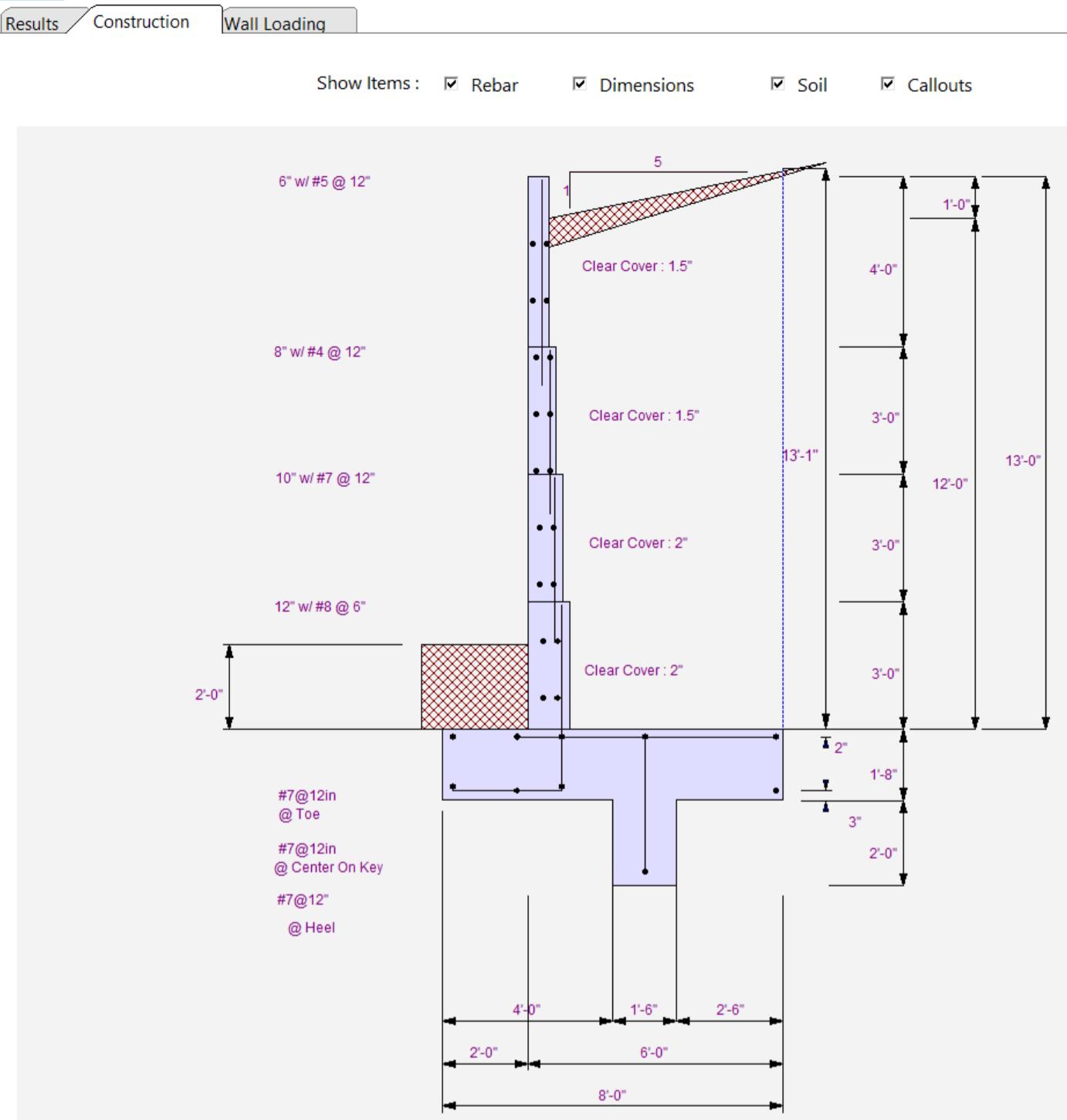Click the slope value 5 label
Screen dimensions: 1067x1120
point(658,162)
